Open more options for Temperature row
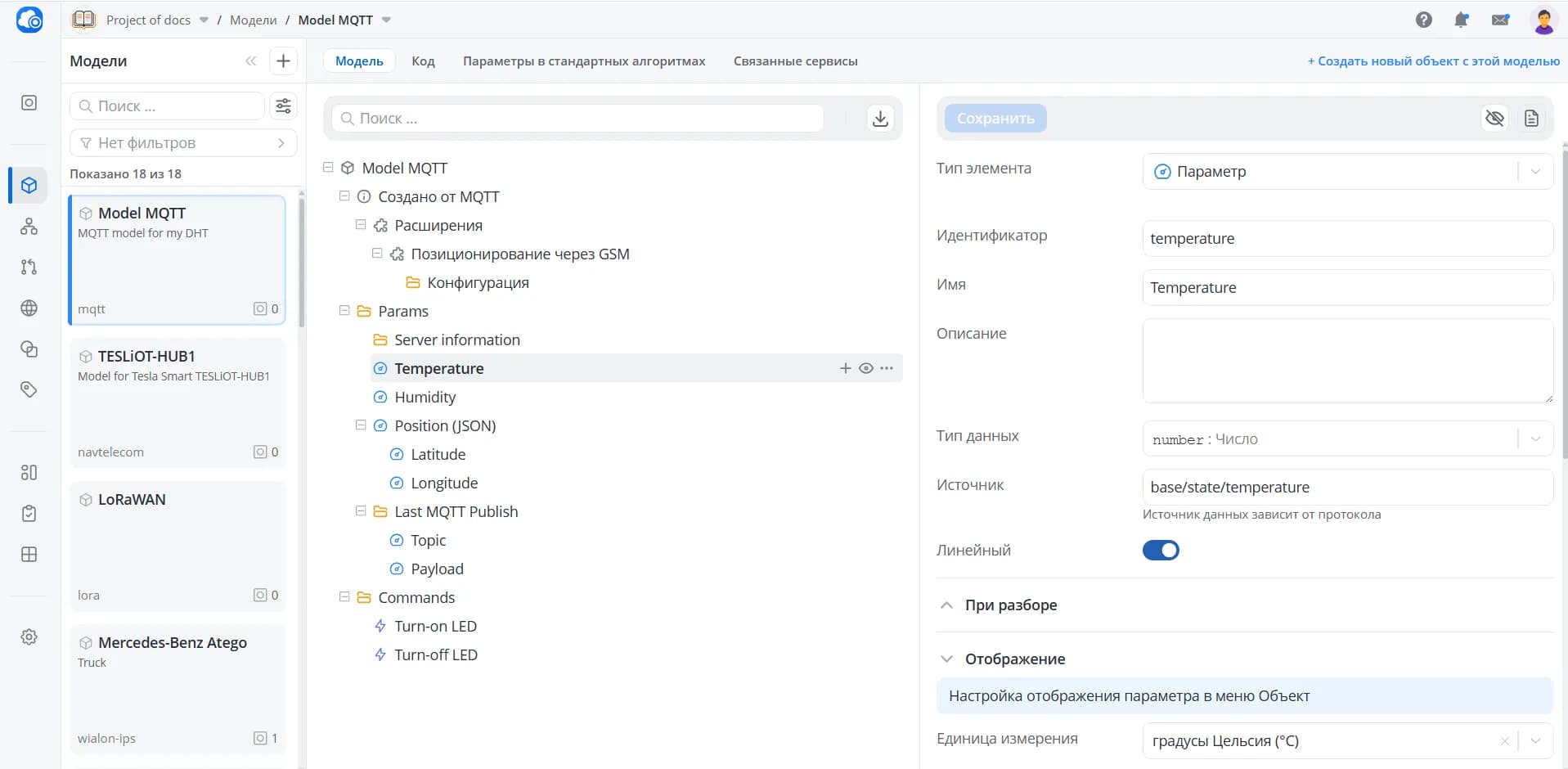The width and height of the screenshot is (1568, 769). (x=887, y=368)
